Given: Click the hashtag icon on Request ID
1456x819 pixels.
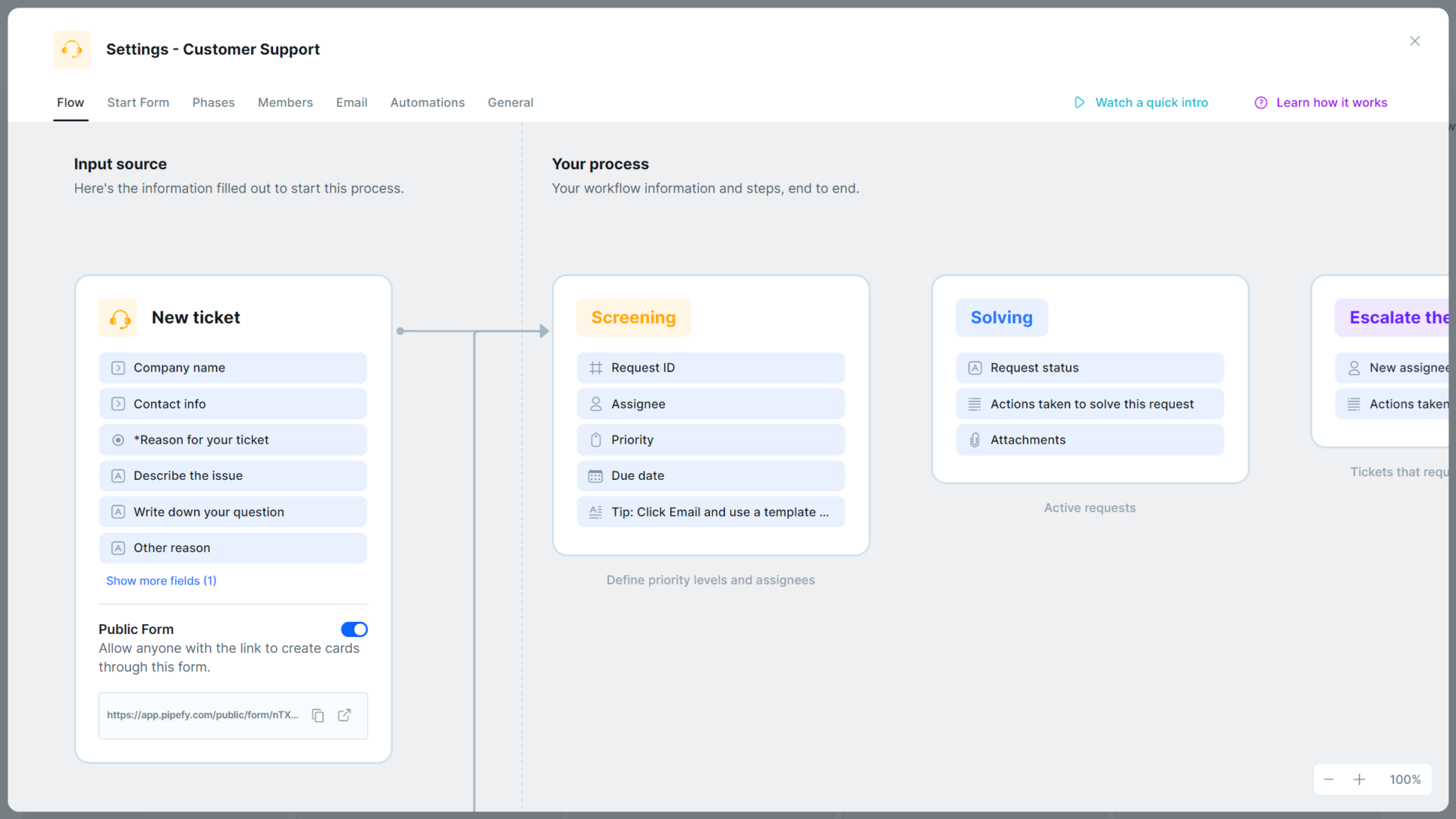Looking at the screenshot, I should (595, 368).
